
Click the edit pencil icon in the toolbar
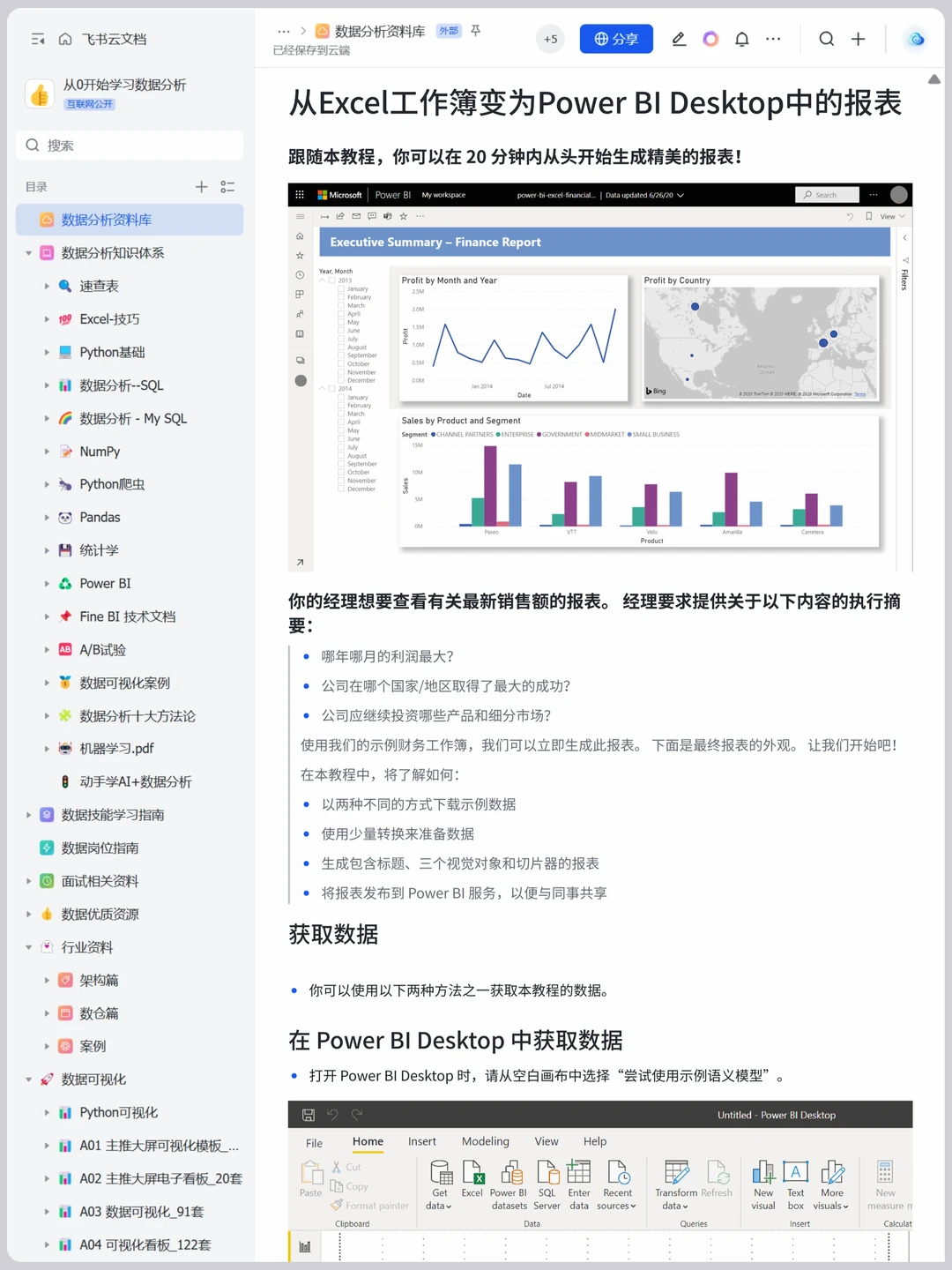[x=679, y=39]
